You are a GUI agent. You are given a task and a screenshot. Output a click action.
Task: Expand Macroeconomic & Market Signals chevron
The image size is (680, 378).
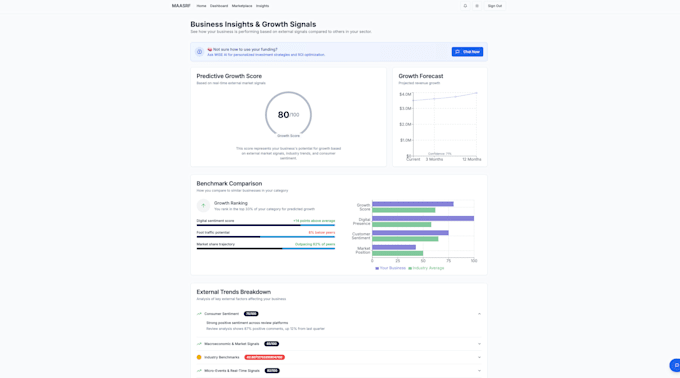tap(479, 344)
